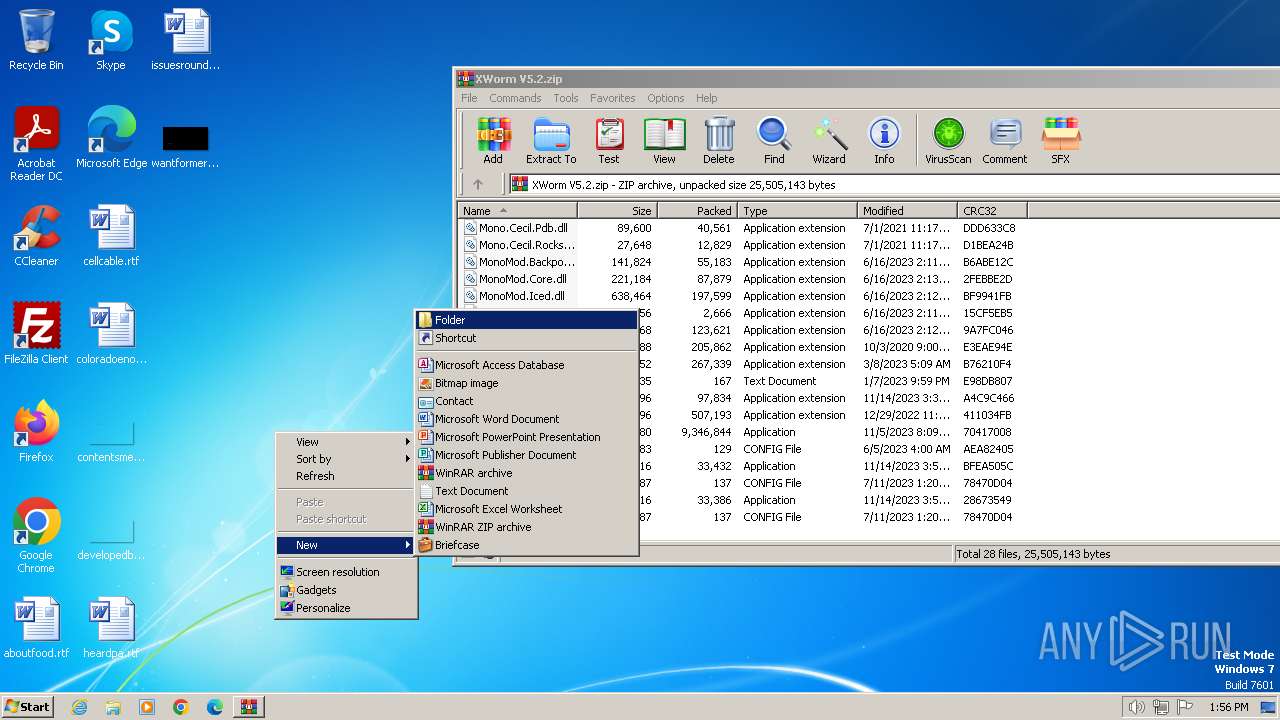Open the Find magnifier tool
The width and height of the screenshot is (1280, 720).
774,141
